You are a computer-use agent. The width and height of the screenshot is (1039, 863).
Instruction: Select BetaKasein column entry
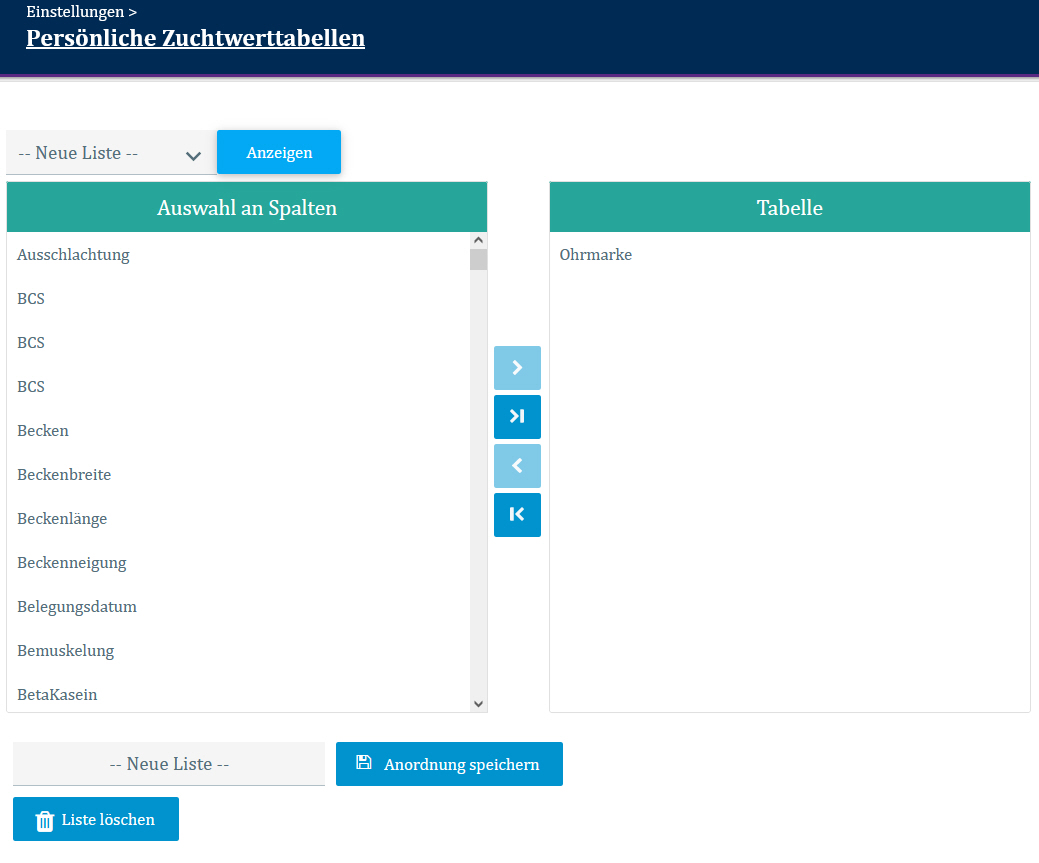coord(57,695)
